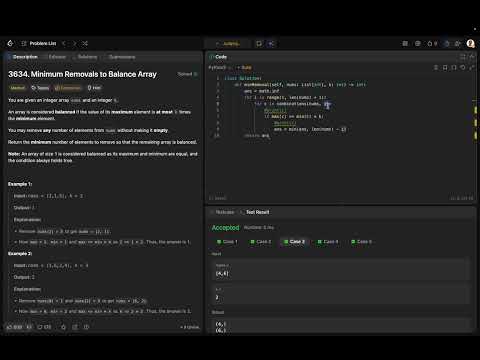Viewport: 480px width, 360px height.
Task: Collapse the Code panel chevron
Action: [472, 57]
